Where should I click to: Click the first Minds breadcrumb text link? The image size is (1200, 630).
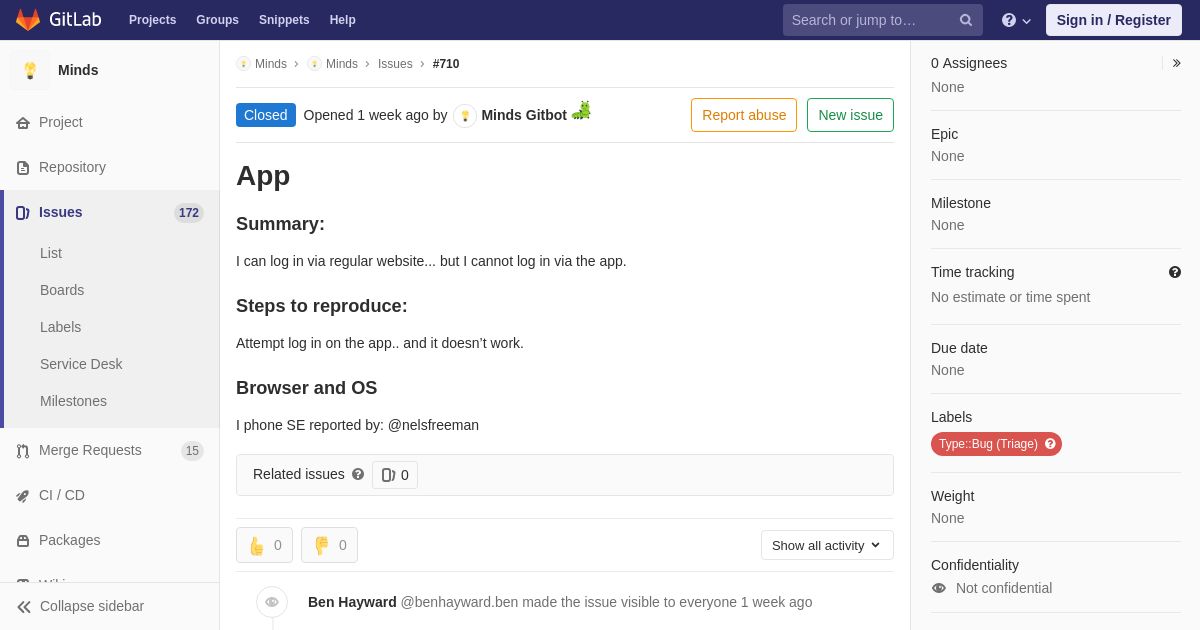pyautogui.click(x=271, y=64)
